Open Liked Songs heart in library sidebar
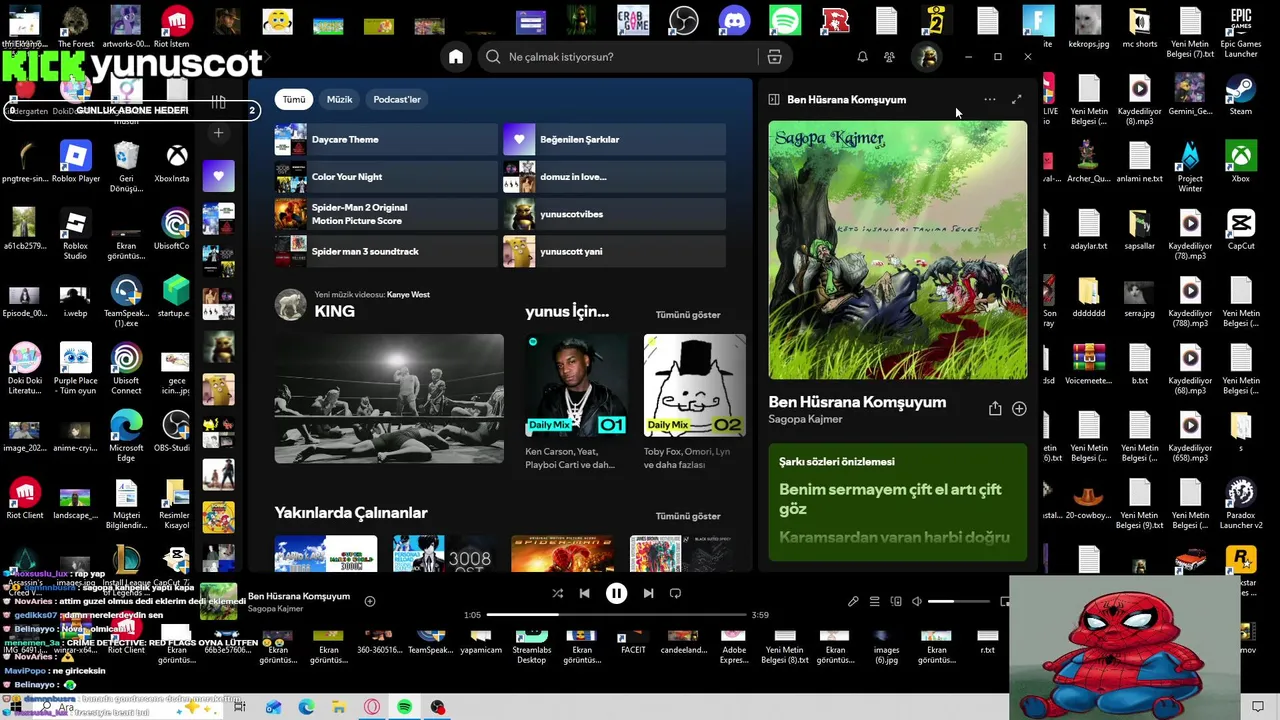The width and height of the screenshot is (1280, 720). 218,176
